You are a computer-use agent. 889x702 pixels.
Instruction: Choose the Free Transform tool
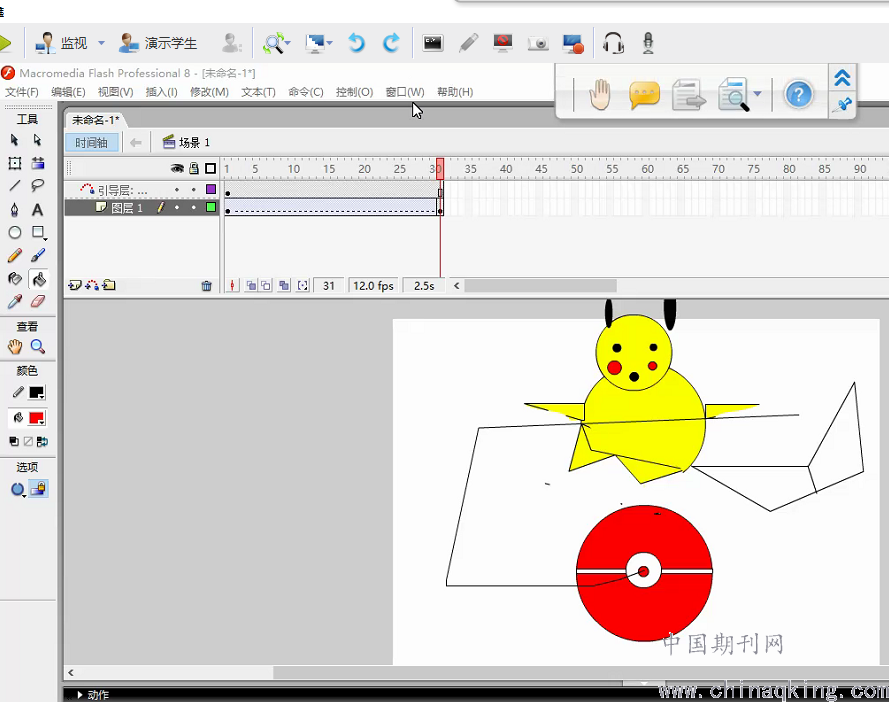[x=15, y=163]
